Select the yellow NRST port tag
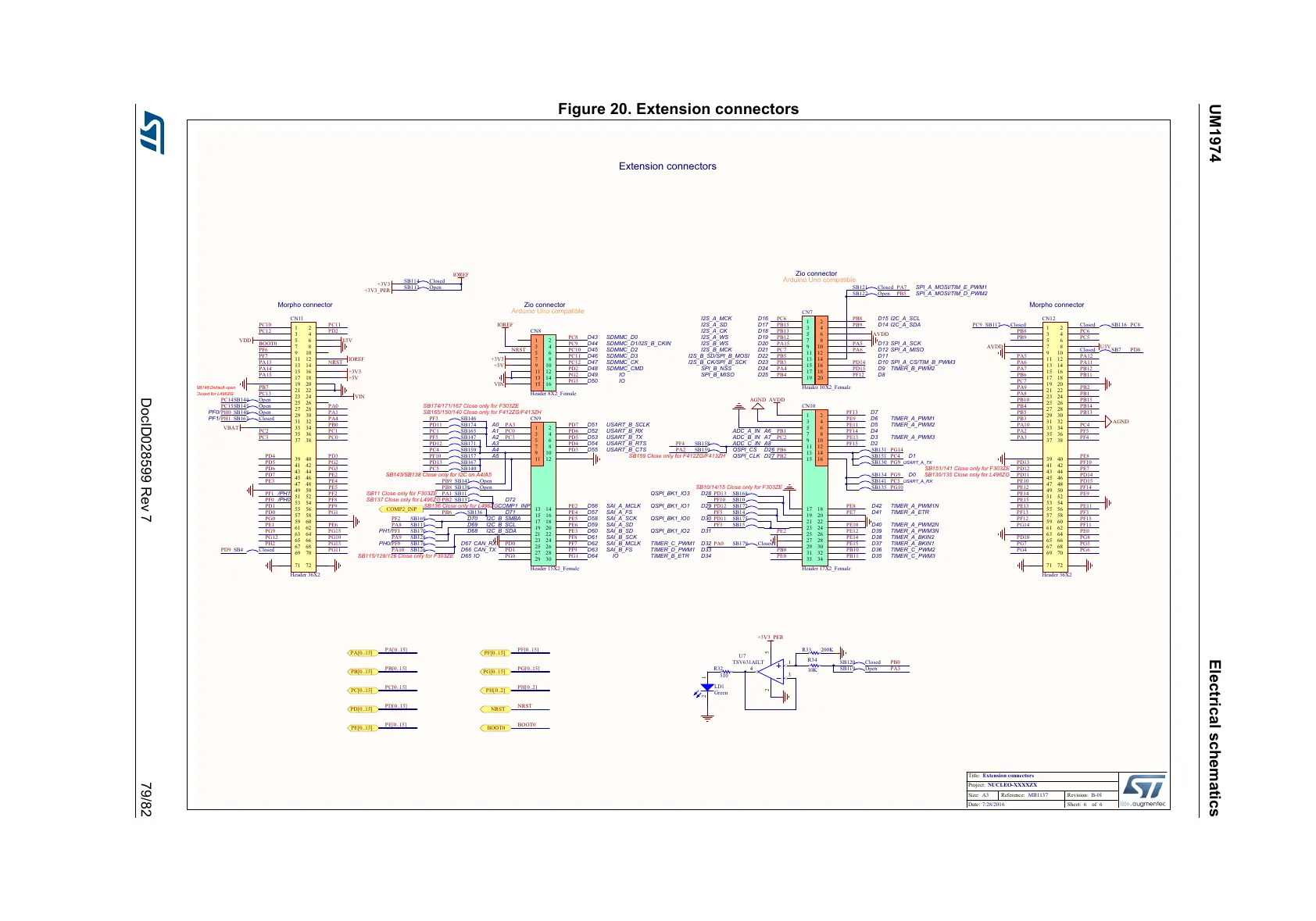1316x921 pixels. (x=495, y=709)
